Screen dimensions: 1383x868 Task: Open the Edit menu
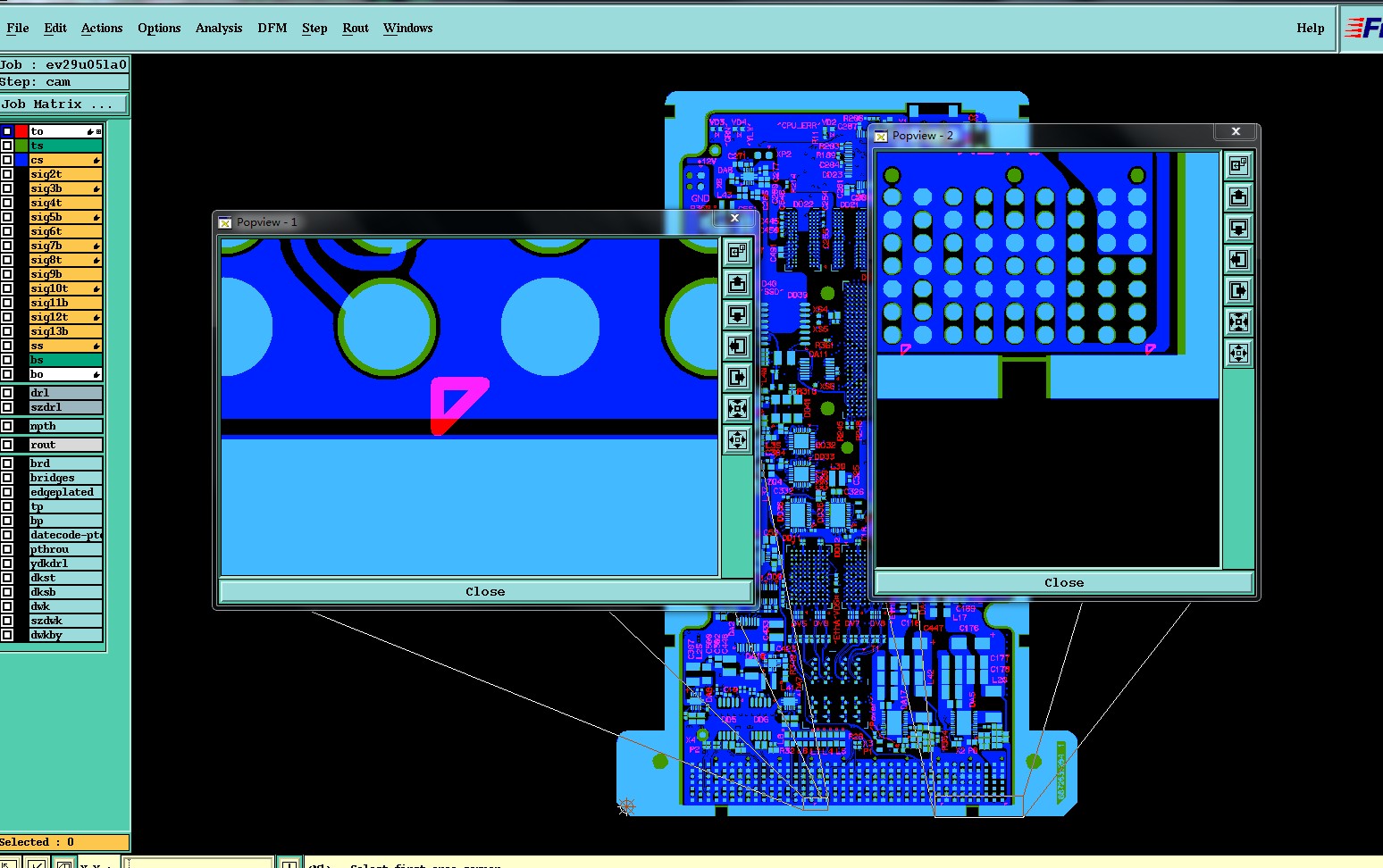tap(55, 28)
